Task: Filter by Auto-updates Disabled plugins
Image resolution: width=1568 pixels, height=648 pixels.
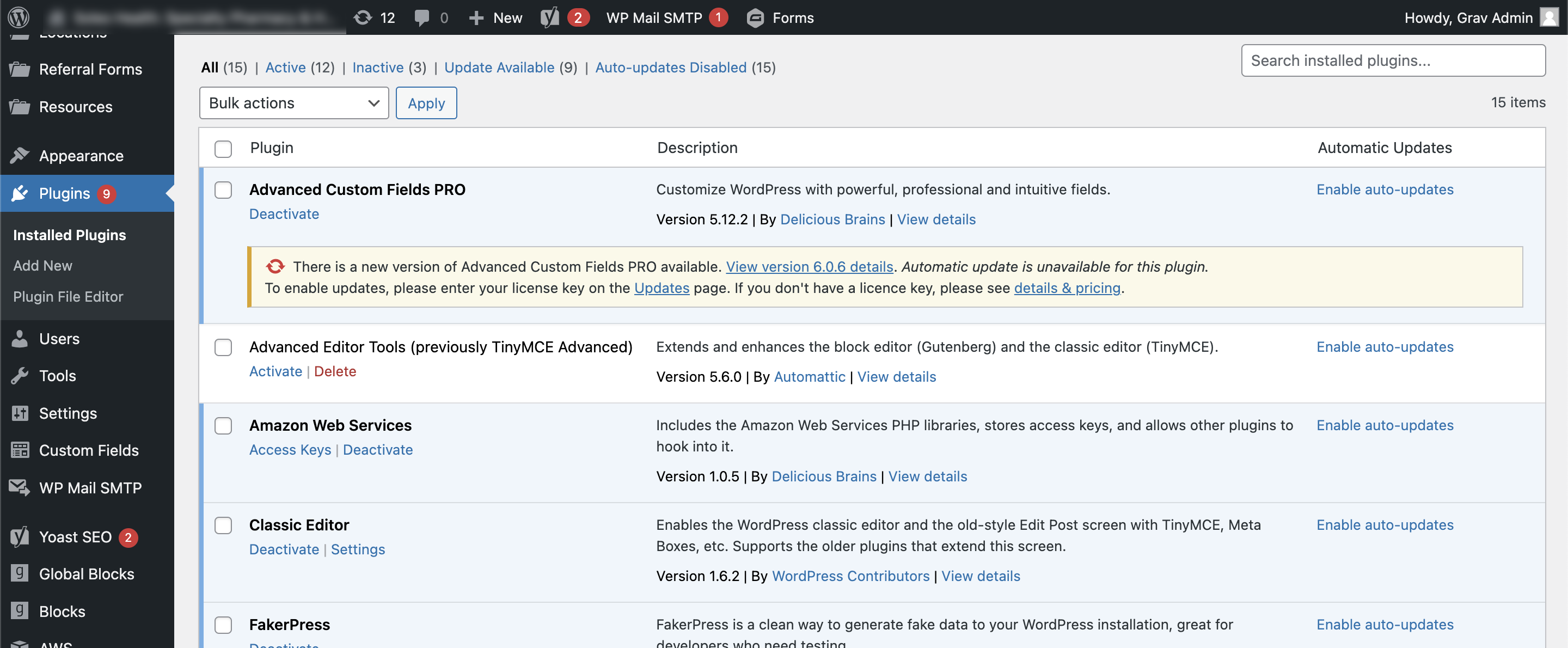Action: 671,68
